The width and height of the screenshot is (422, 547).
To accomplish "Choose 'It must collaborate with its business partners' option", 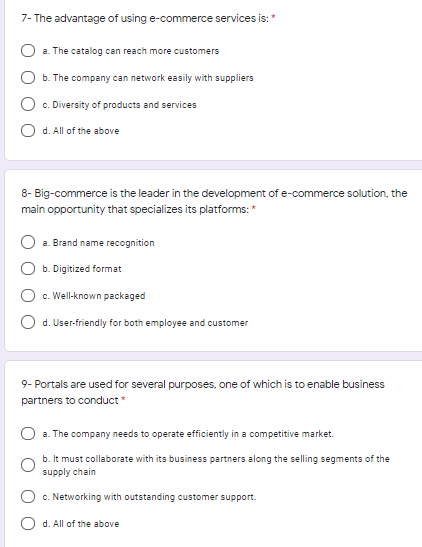I will tap(28, 465).
